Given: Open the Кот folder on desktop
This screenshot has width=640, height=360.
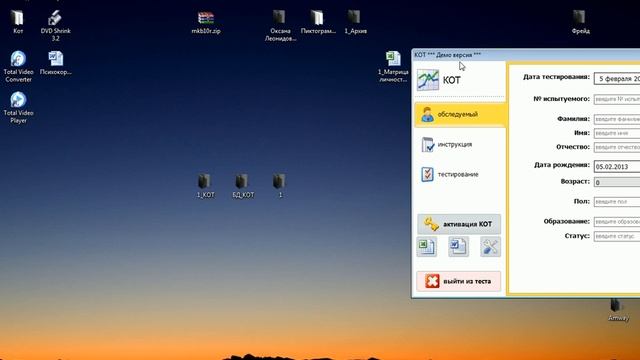Looking at the screenshot, I should [x=18, y=22].
